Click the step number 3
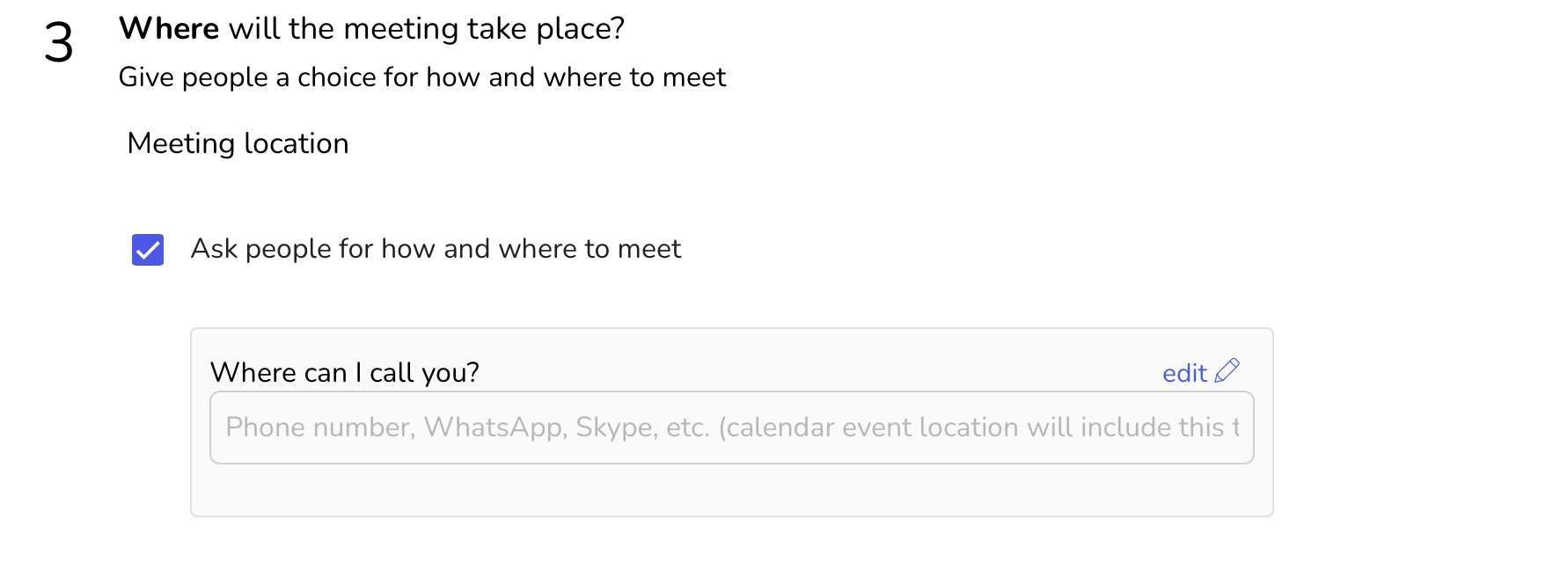This screenshot has width=1568, height=563. (58, 43)
